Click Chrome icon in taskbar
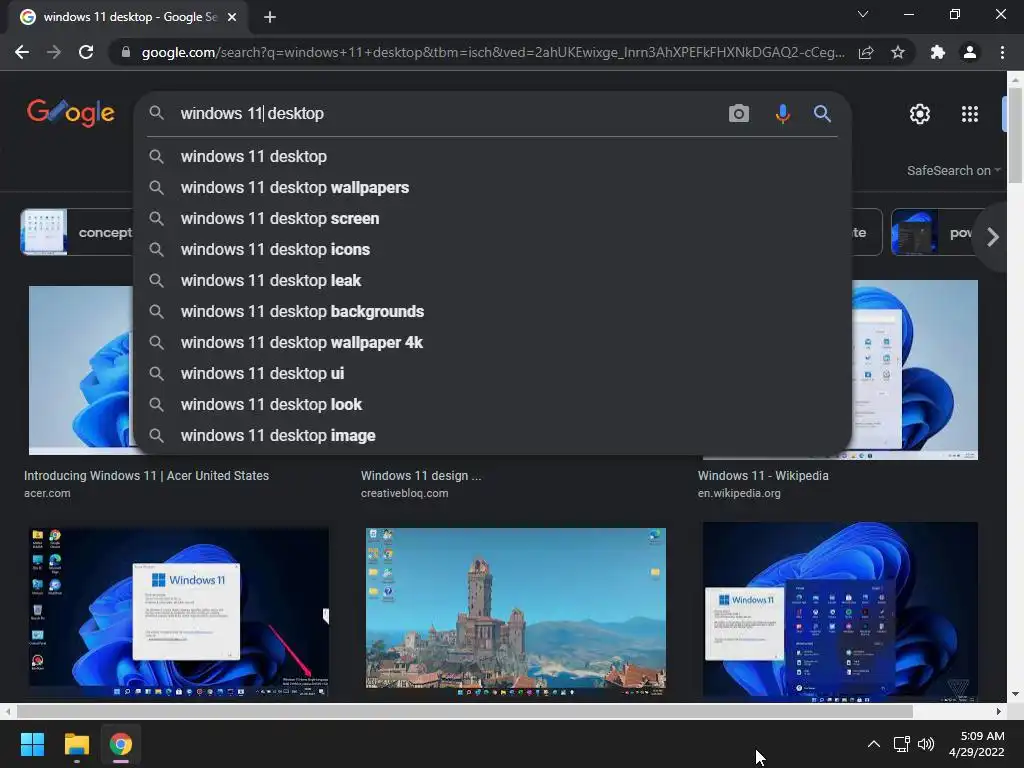This screenshot has height=768, width=1024. pos(121,744)
